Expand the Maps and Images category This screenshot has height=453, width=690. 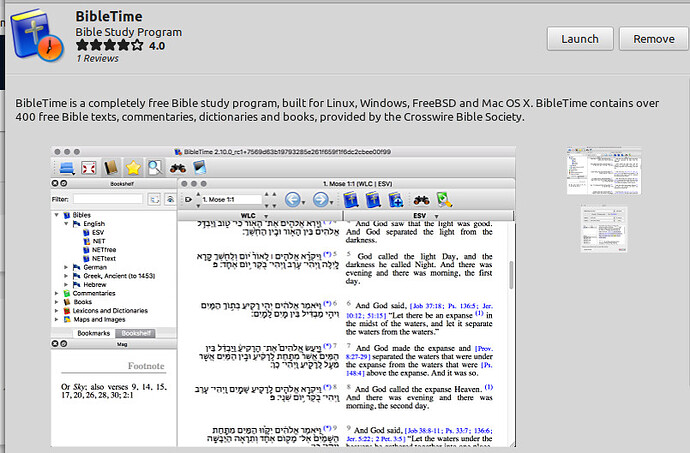[57, 319]
